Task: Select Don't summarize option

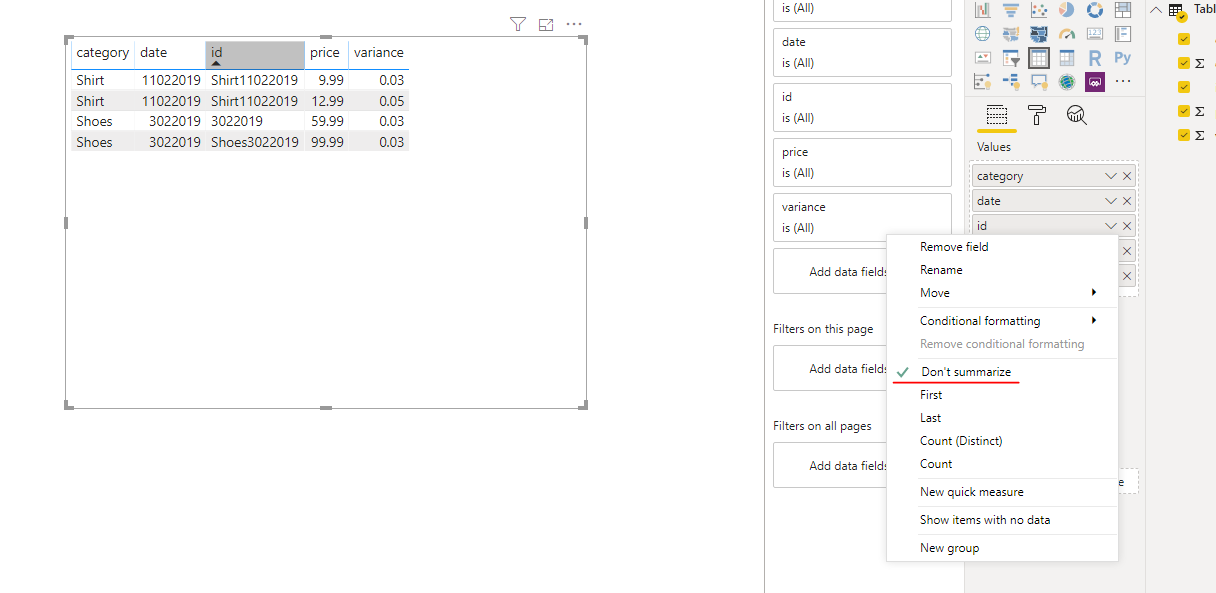Action: click(x=1002, y=372)
